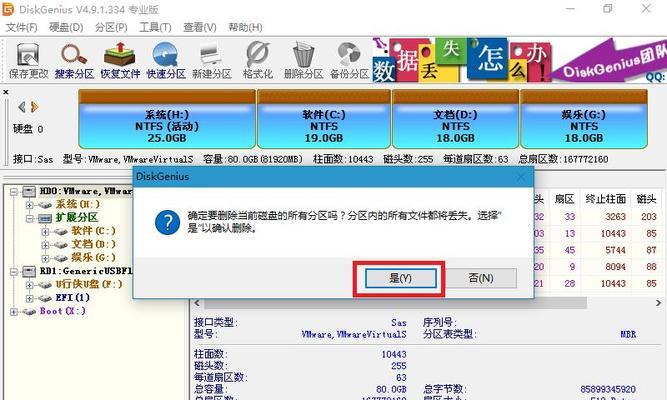Click the horizontal scrollbar right arrow

[658, 303]
